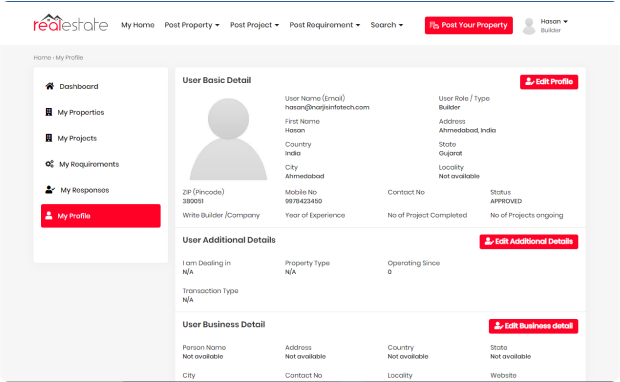The height and width of the screenshot is (382, 620).
Task: Click the Operating Since label
Action: (x=414, y=263)
